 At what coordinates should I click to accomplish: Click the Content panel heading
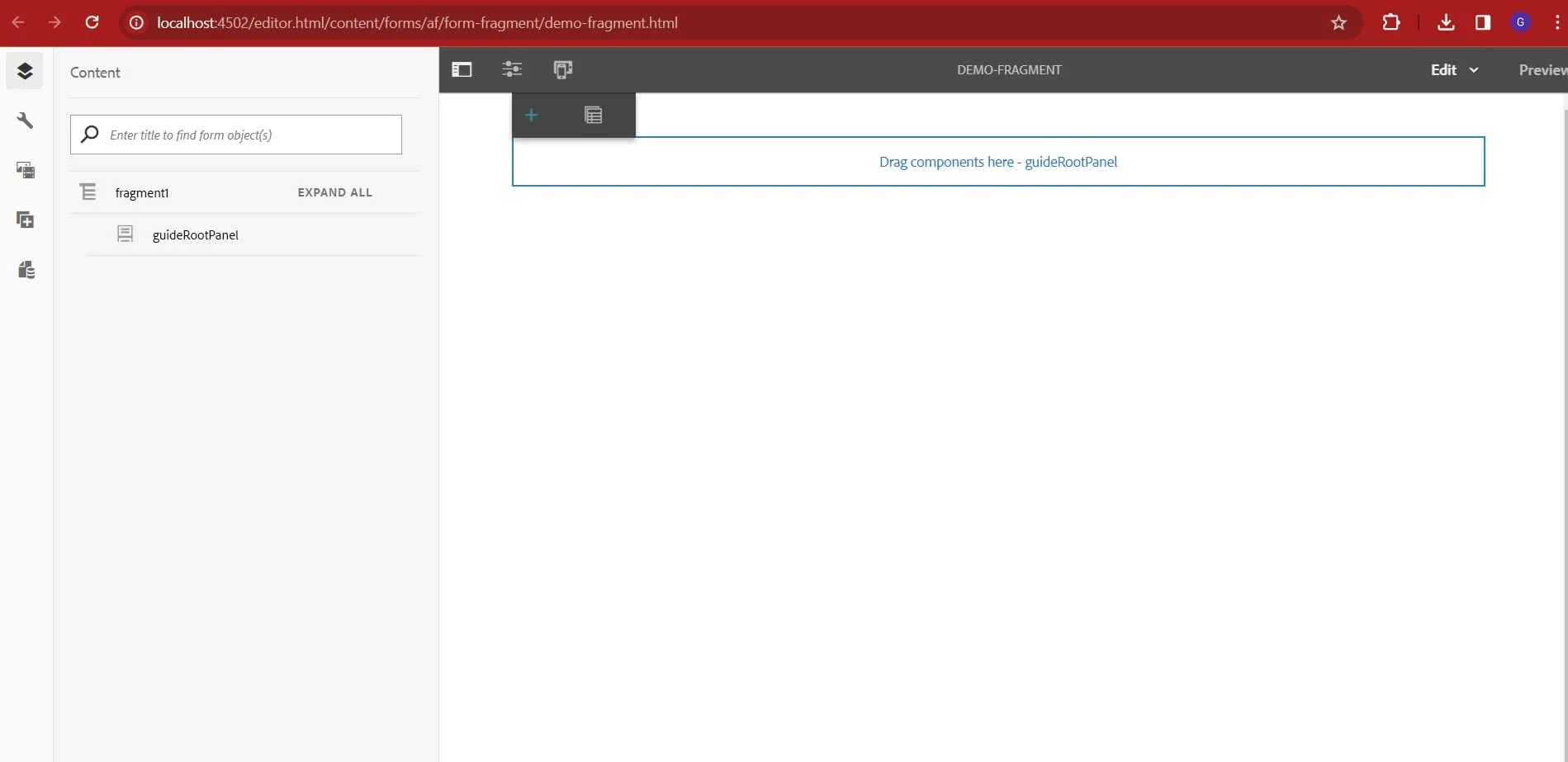95,73
